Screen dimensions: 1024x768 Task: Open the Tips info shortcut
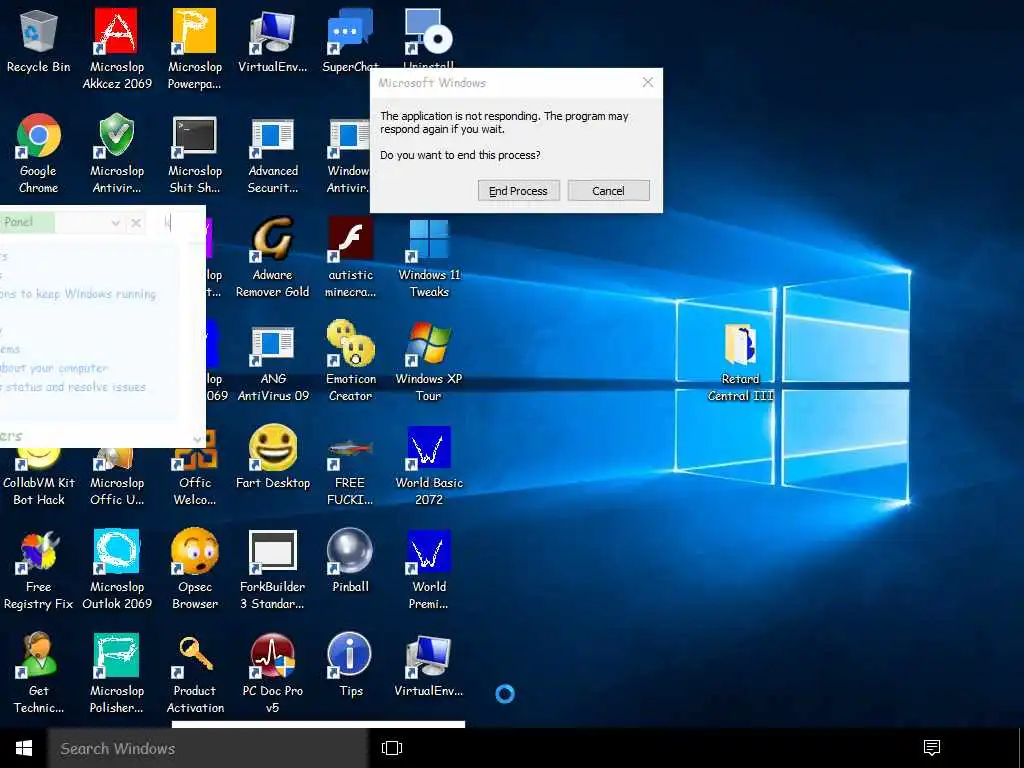coord(350,665)
